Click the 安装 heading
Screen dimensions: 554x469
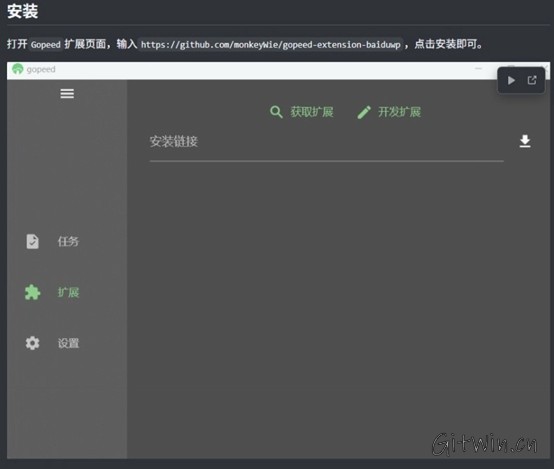tap(23, 11)
